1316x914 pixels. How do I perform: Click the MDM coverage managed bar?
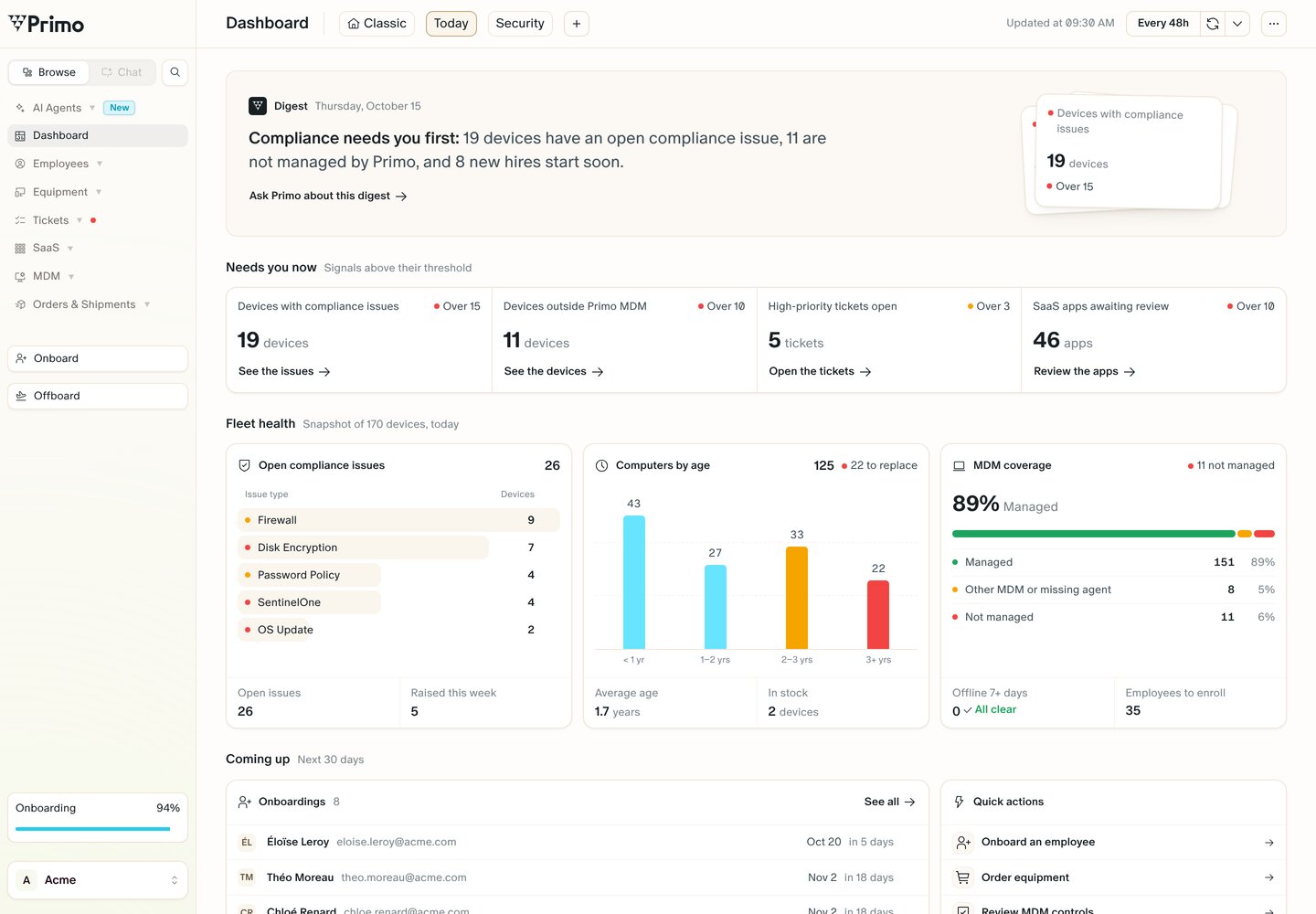click(x=1093, y=534)
